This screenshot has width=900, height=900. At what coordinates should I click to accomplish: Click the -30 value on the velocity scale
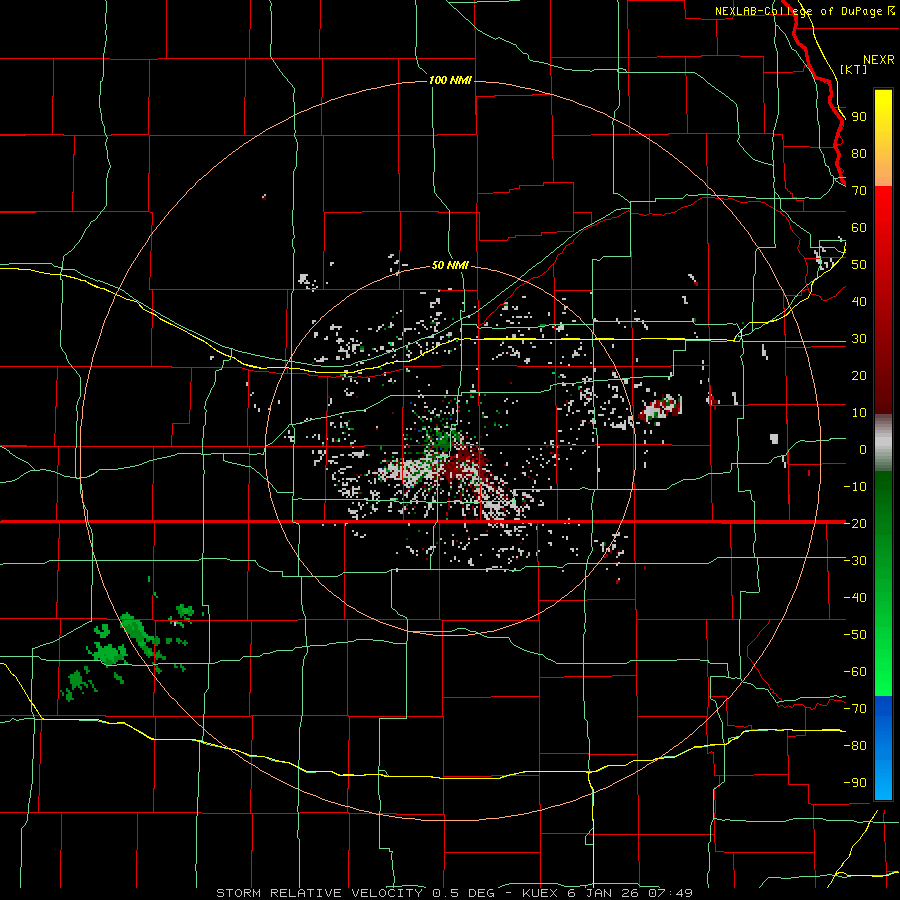click(x=855, y=561)
